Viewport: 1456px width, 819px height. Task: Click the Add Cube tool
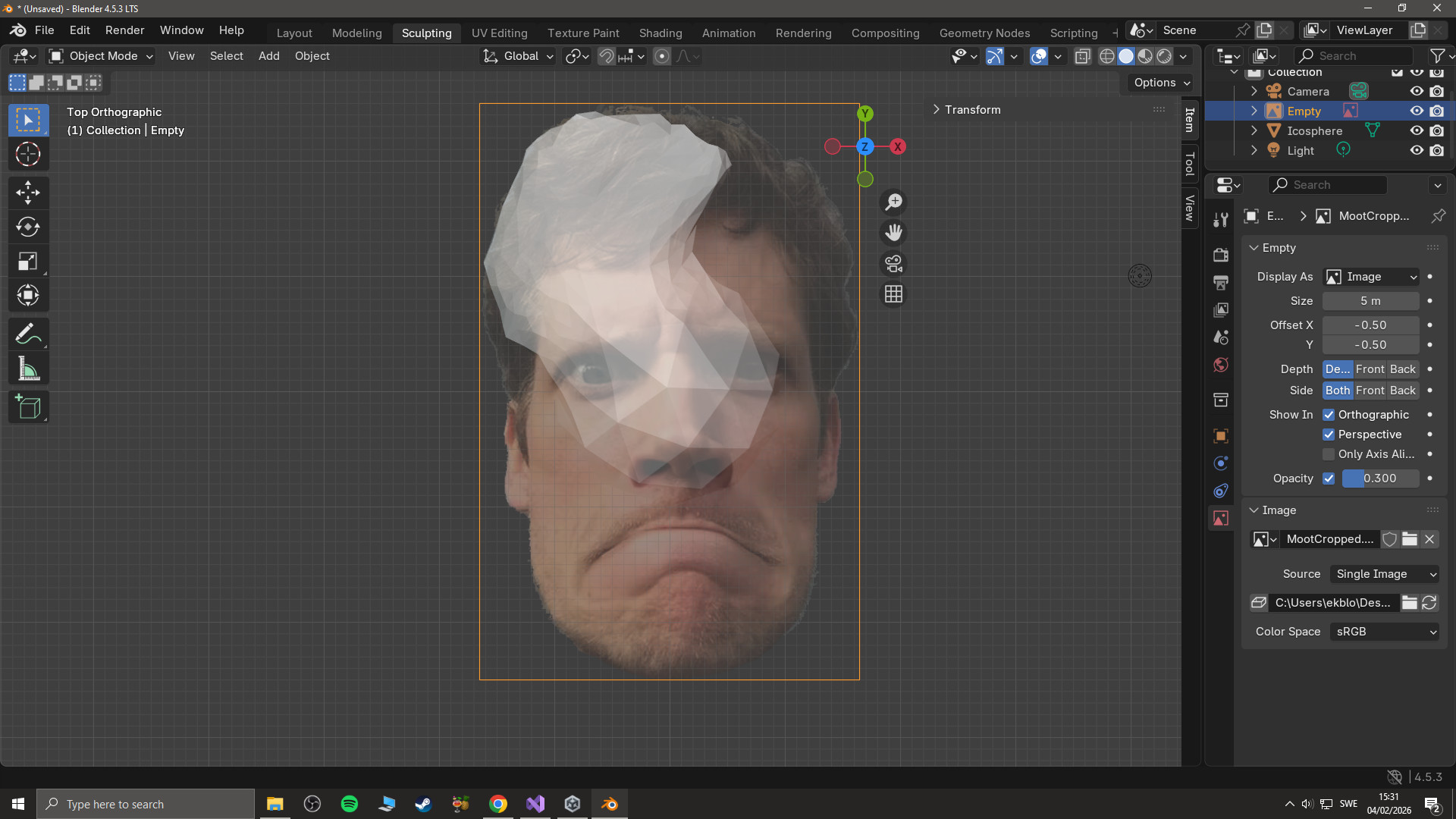(x=28, y=408)
